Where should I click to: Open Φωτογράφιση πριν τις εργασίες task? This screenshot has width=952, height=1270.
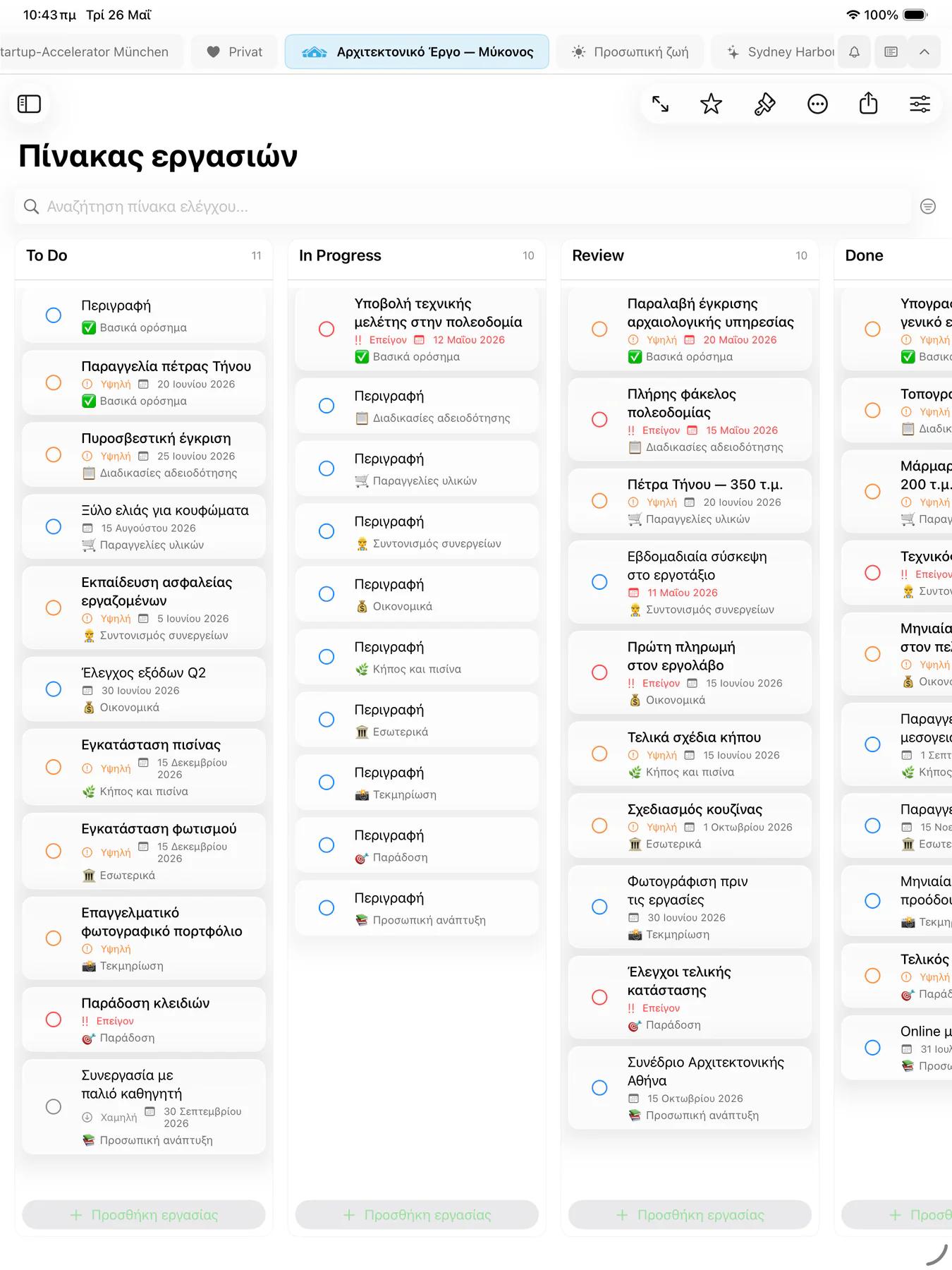[690, 907]
